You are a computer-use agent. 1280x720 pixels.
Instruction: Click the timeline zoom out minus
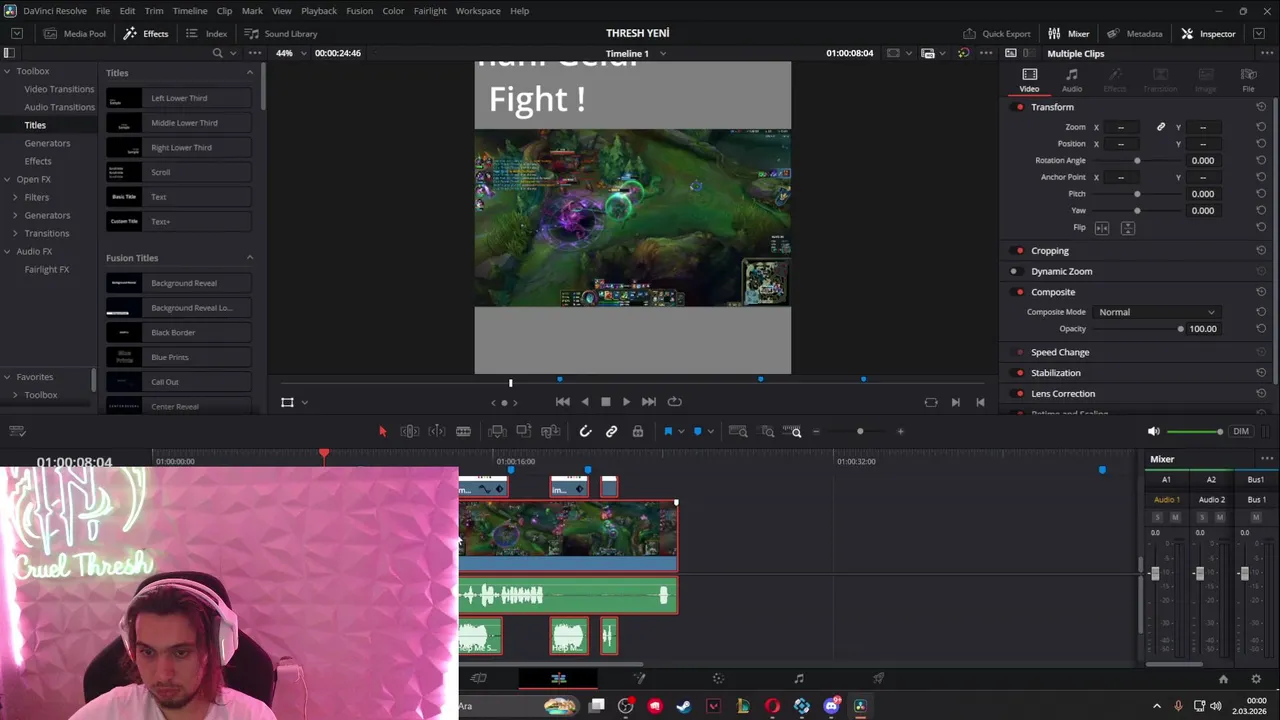[816, 431]
